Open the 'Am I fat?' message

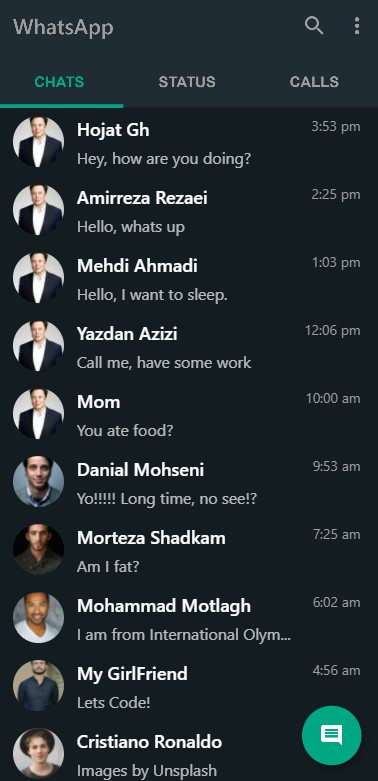tap(108, 566)
